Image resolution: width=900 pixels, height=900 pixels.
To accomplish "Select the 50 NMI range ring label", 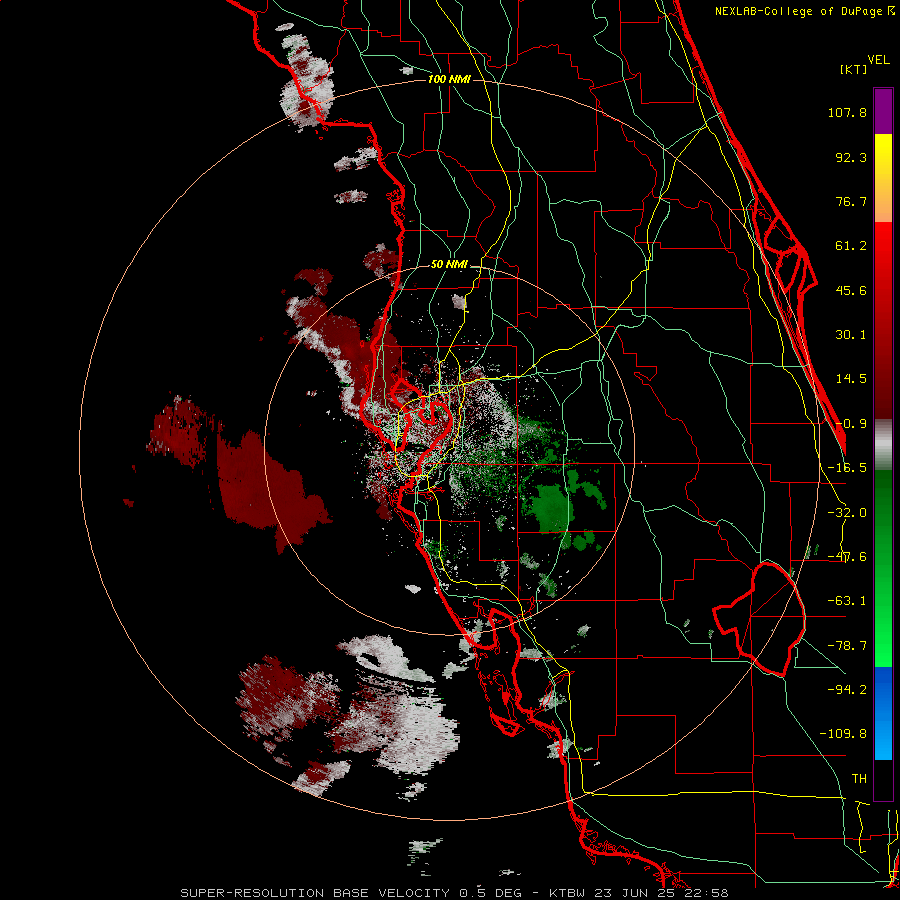I will click(449, 265).
